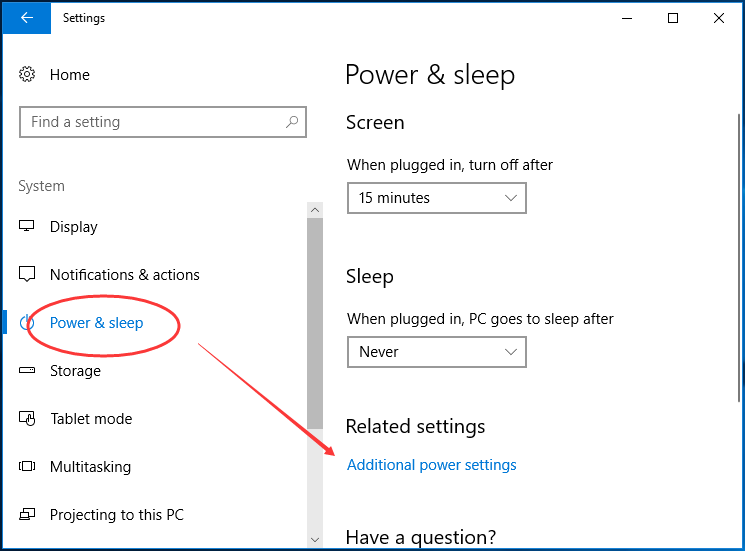The image size is (745, 551).
Task: Select Power & sleep in sidebar
Action: (x=96, y=323)
